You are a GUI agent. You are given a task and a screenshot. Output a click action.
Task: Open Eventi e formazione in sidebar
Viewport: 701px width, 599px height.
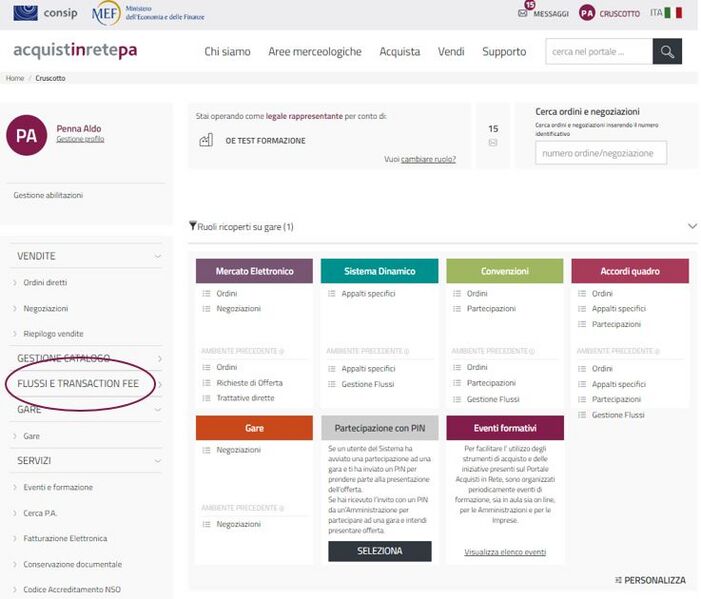coord(58,487)
